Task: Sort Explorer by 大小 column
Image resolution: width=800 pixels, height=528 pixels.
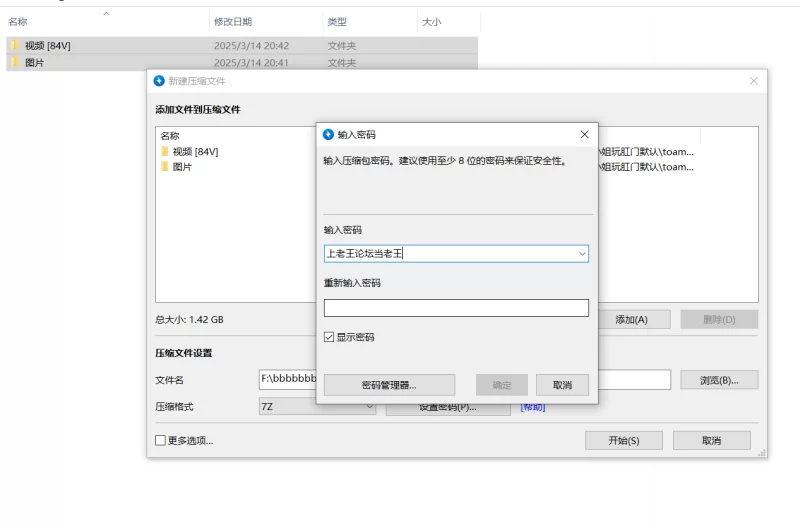Action: pos(432,22)
